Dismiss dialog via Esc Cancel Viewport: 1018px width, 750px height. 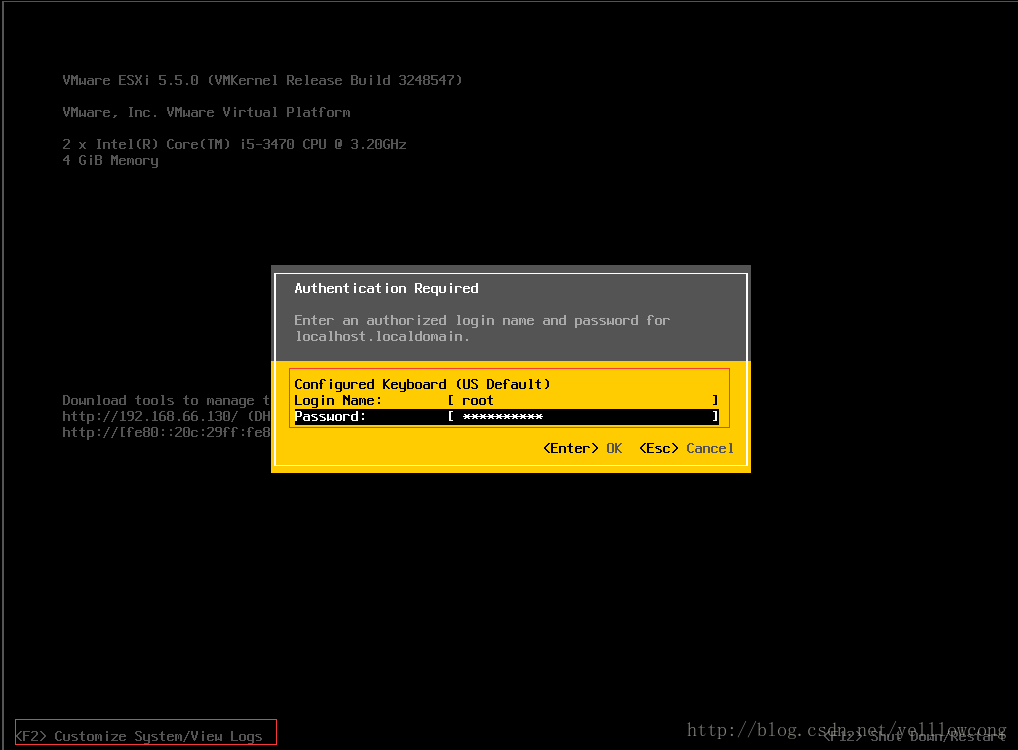[686, 448]
